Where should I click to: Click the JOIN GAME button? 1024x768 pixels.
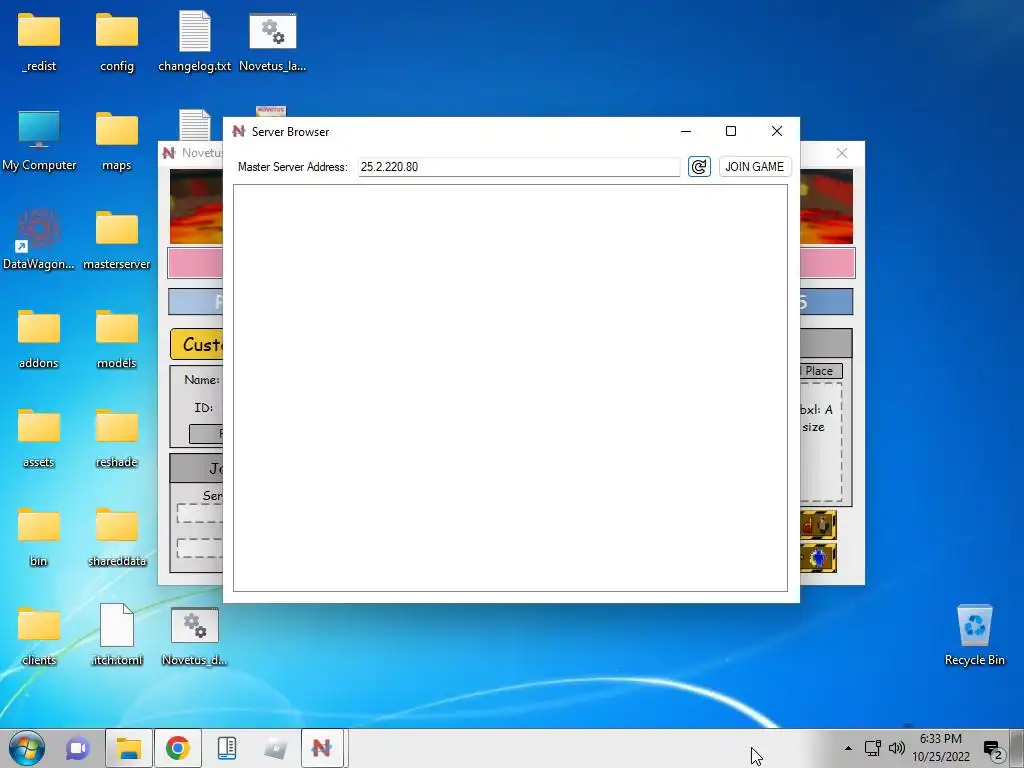click(755, 167)
